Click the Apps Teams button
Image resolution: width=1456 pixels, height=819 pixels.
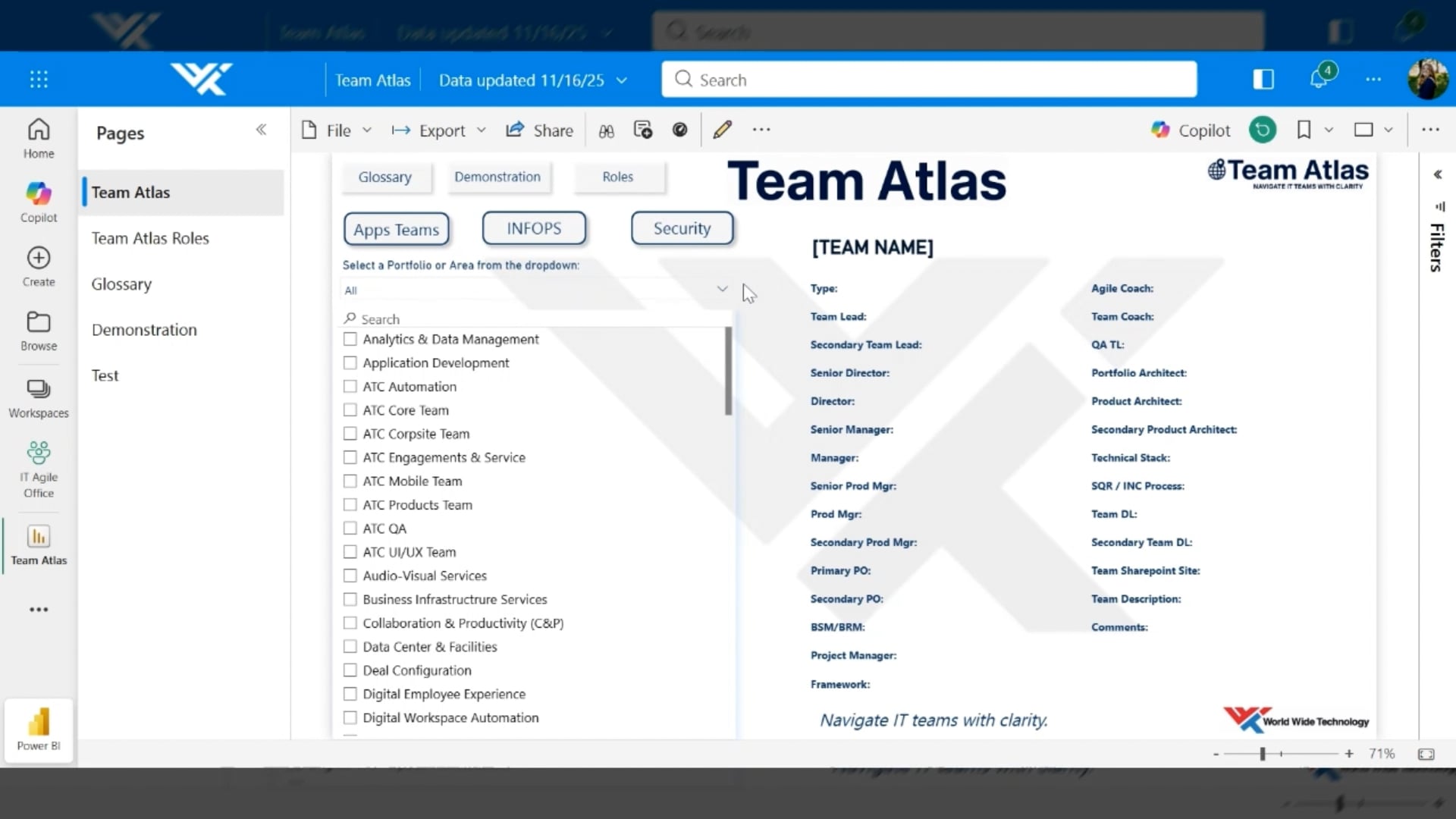click(x=396, y=229)
